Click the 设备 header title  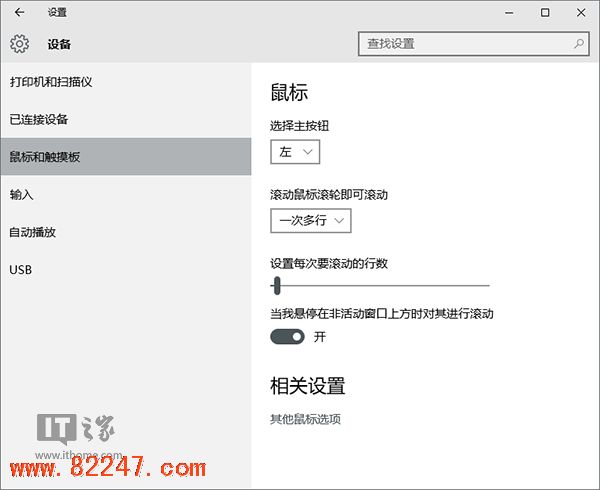[59, 44]
